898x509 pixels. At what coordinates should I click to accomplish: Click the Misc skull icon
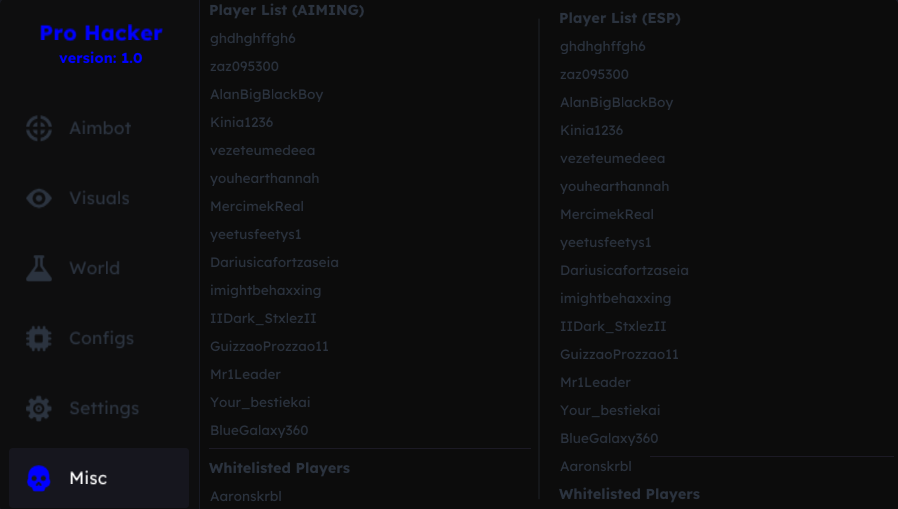click(x=39, y=479)
